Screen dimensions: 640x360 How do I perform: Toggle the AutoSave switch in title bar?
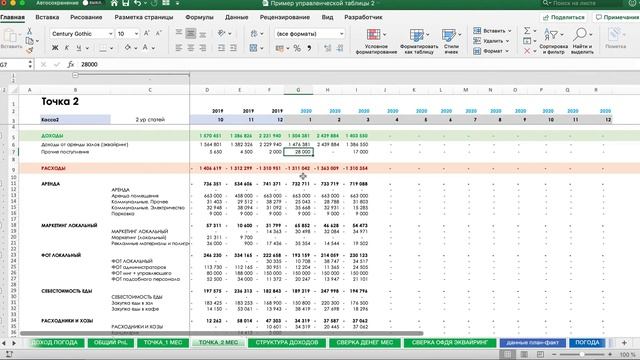coord(92,3)
